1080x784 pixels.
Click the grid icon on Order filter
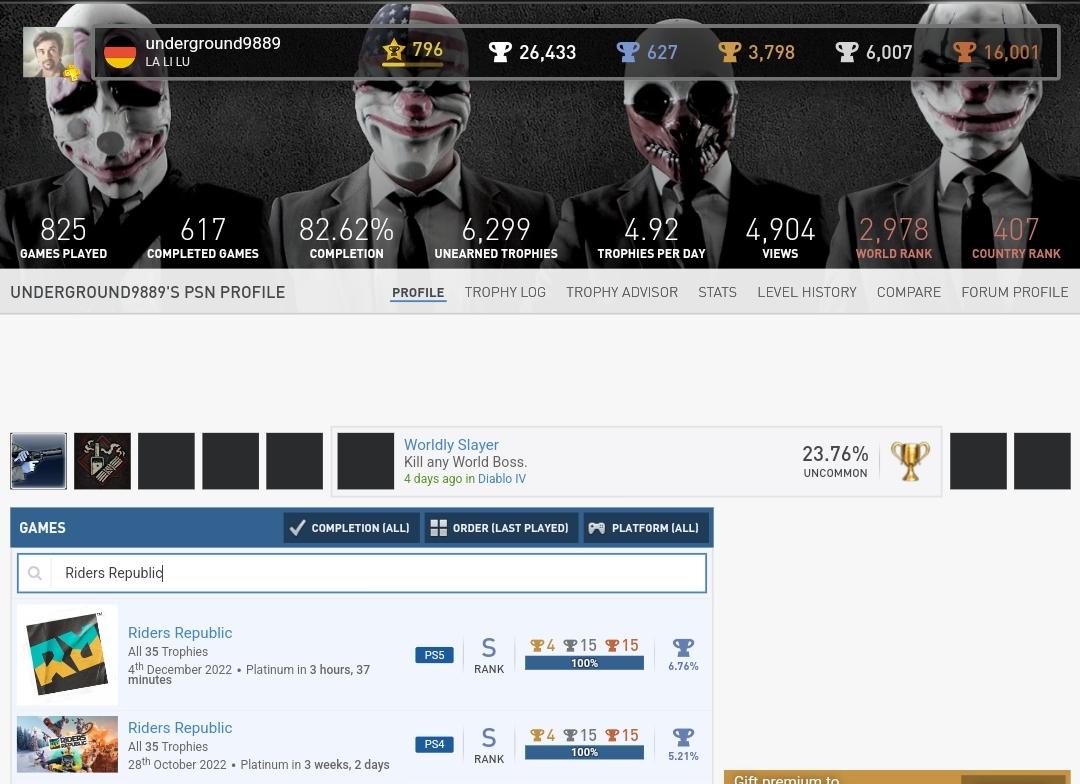pos(439,528)
